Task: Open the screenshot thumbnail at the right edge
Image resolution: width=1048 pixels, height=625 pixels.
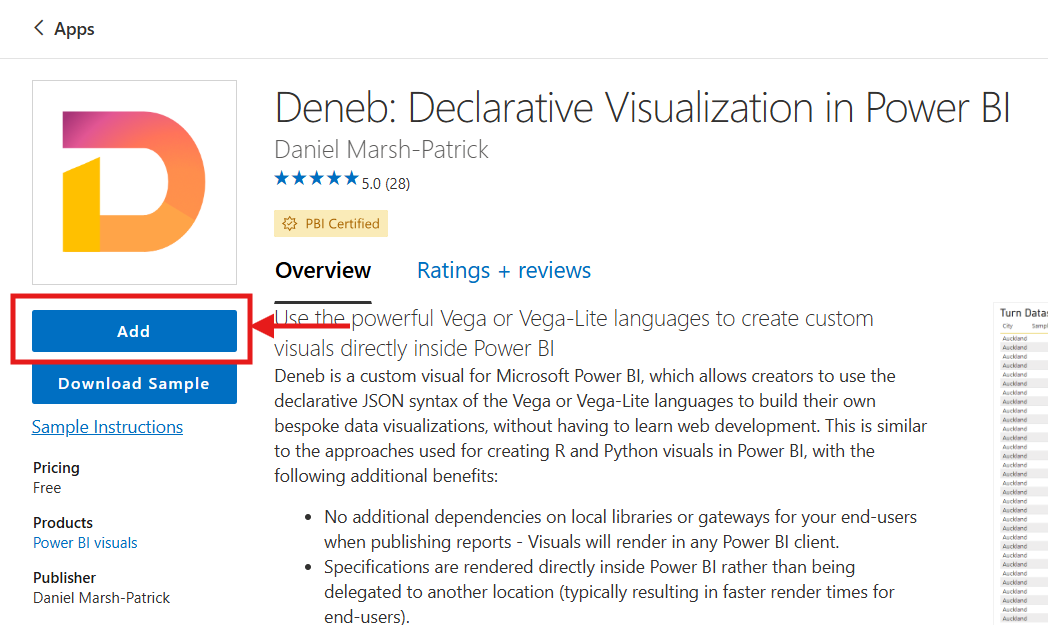Action: coord(1021,464)
